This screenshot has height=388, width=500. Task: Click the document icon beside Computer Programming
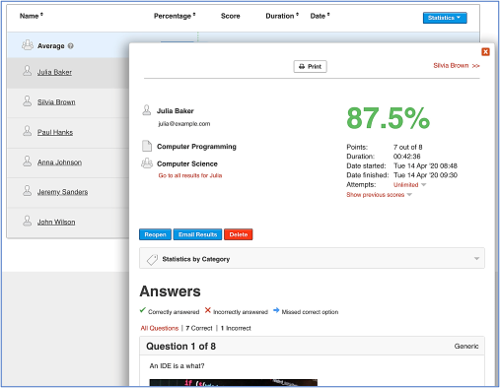point(147,146)
